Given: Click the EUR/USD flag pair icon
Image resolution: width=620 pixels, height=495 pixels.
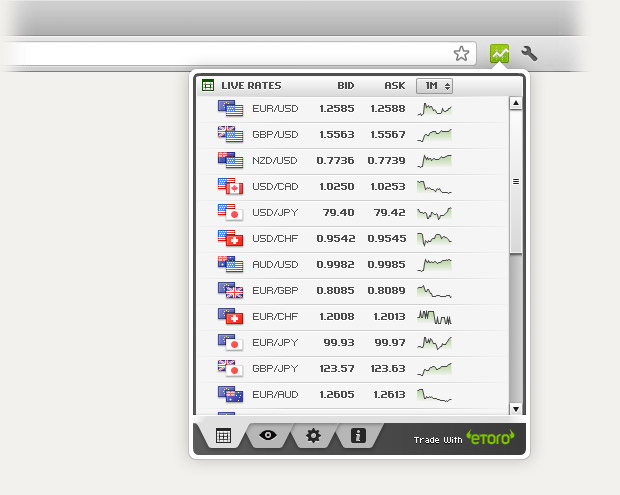Looking at the screenshot, I should click(231, 109).
